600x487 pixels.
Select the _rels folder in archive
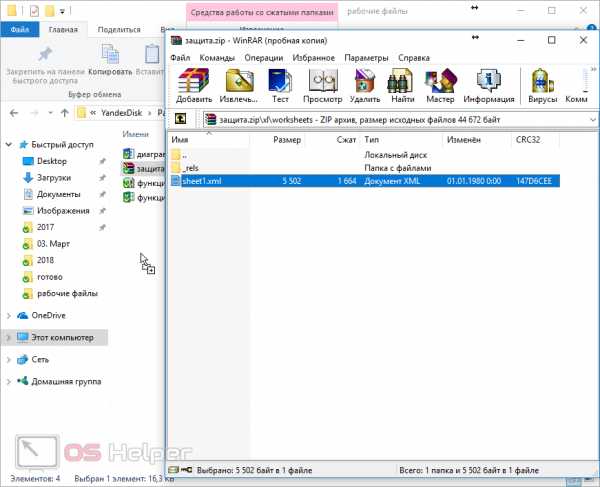tap(364, 168)
